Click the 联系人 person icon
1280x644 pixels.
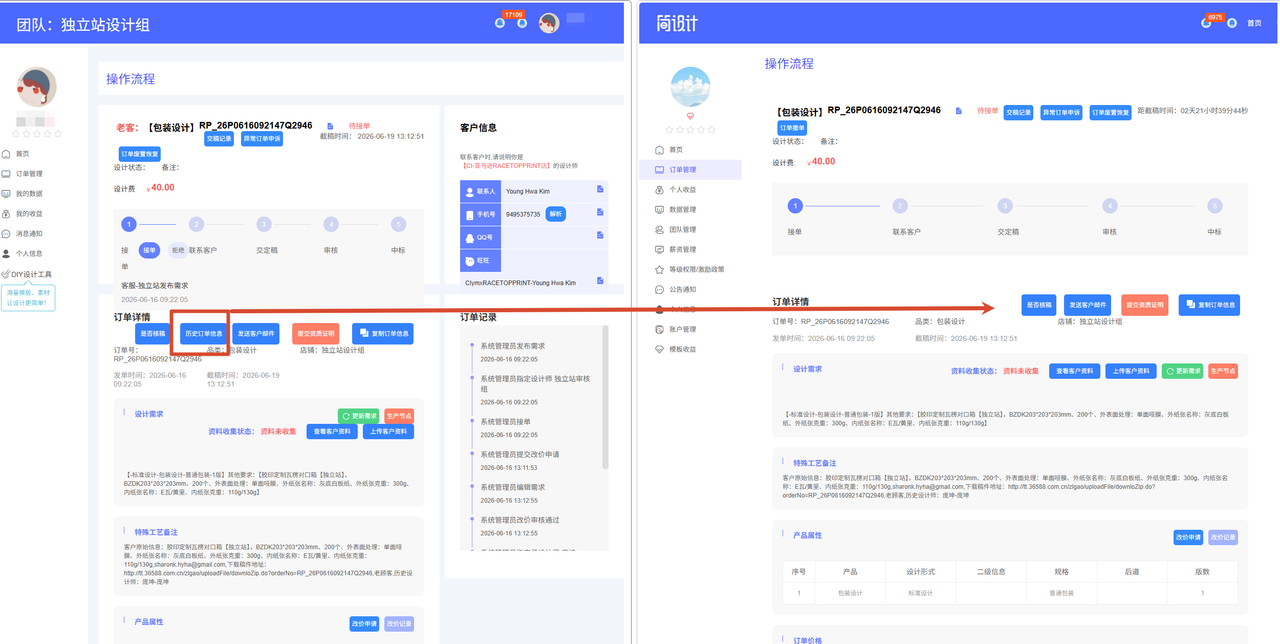[470, 190]
